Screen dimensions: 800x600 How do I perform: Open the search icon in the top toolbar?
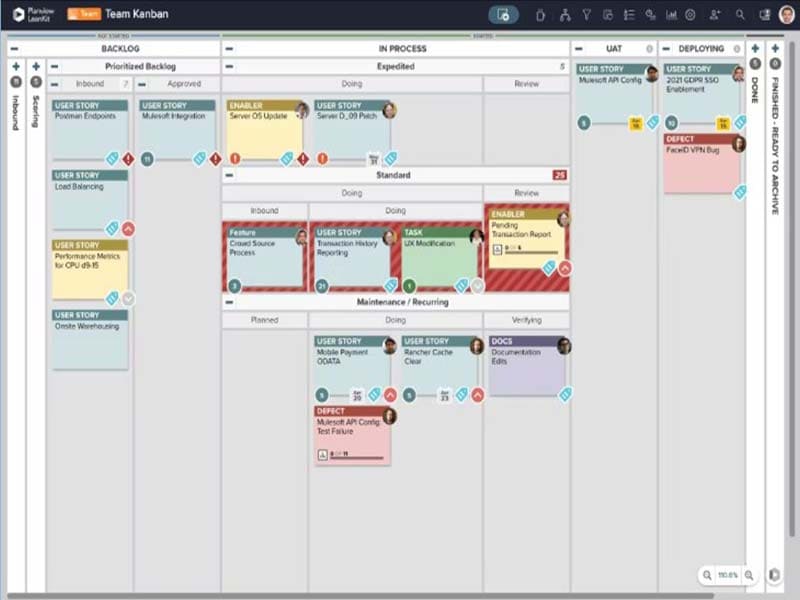tap(739, 15)
